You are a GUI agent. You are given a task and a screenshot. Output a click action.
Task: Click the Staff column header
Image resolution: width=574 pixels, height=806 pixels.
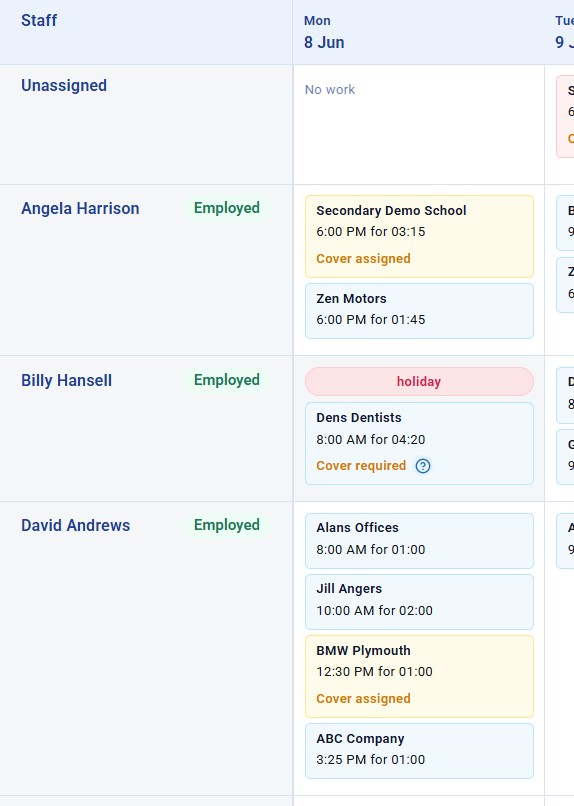point(39,21)
